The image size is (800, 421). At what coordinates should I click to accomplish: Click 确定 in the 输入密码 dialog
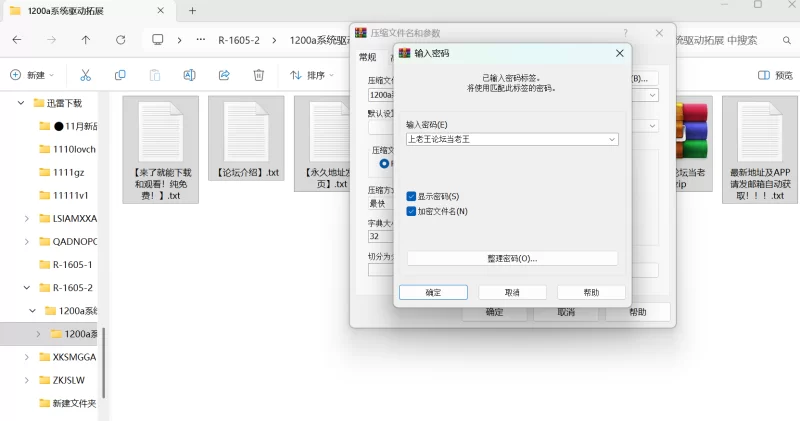433,292
